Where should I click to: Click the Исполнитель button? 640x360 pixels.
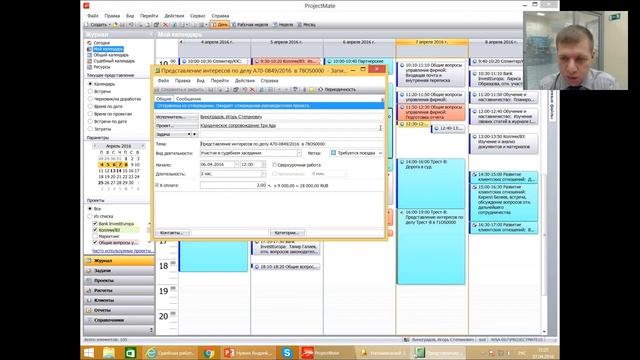coord(176,117)
